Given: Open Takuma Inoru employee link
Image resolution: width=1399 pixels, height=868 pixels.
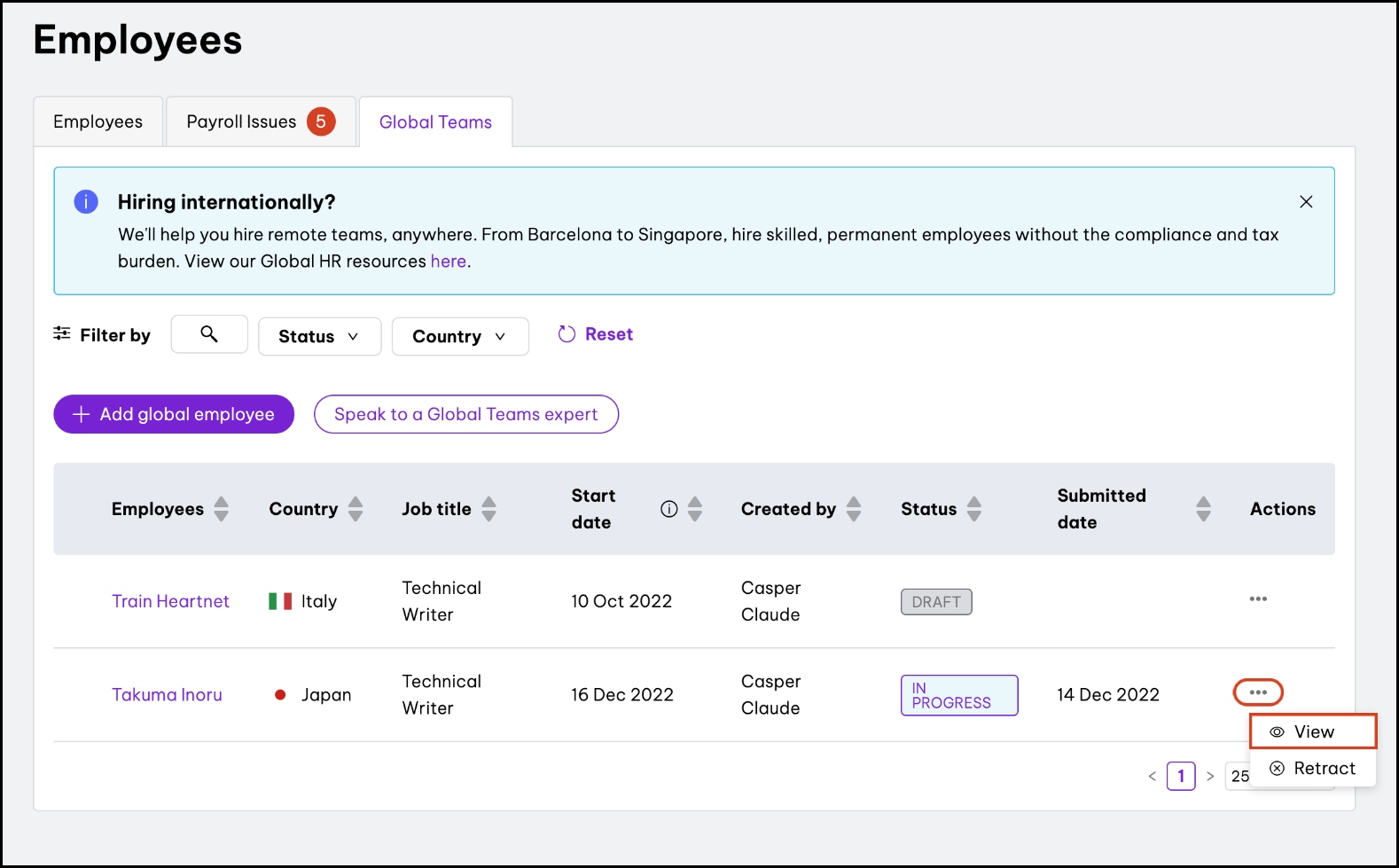Looking at the screenshot, I should [x=167, y=695].
